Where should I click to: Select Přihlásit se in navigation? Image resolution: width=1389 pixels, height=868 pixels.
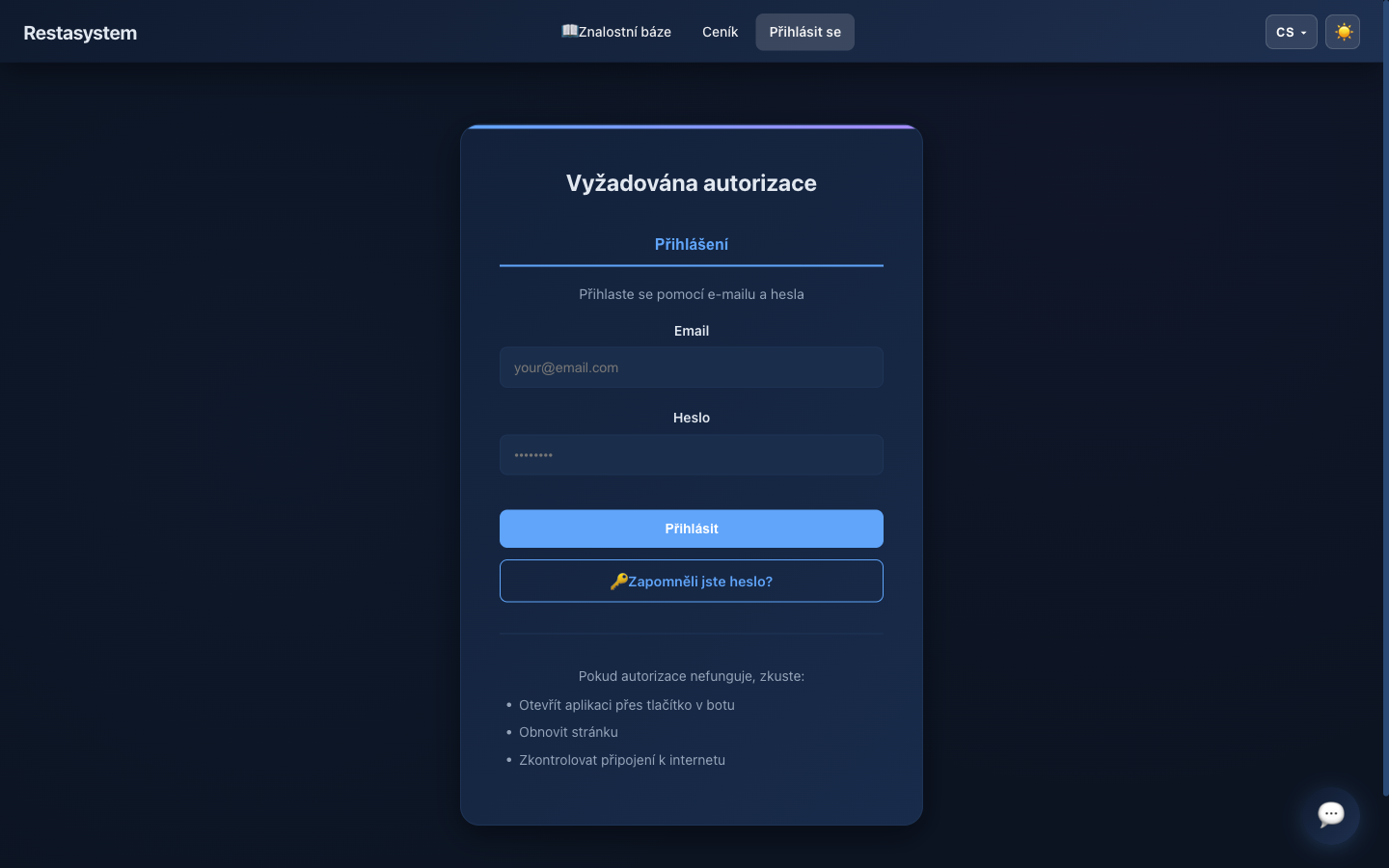coord(804,32)
